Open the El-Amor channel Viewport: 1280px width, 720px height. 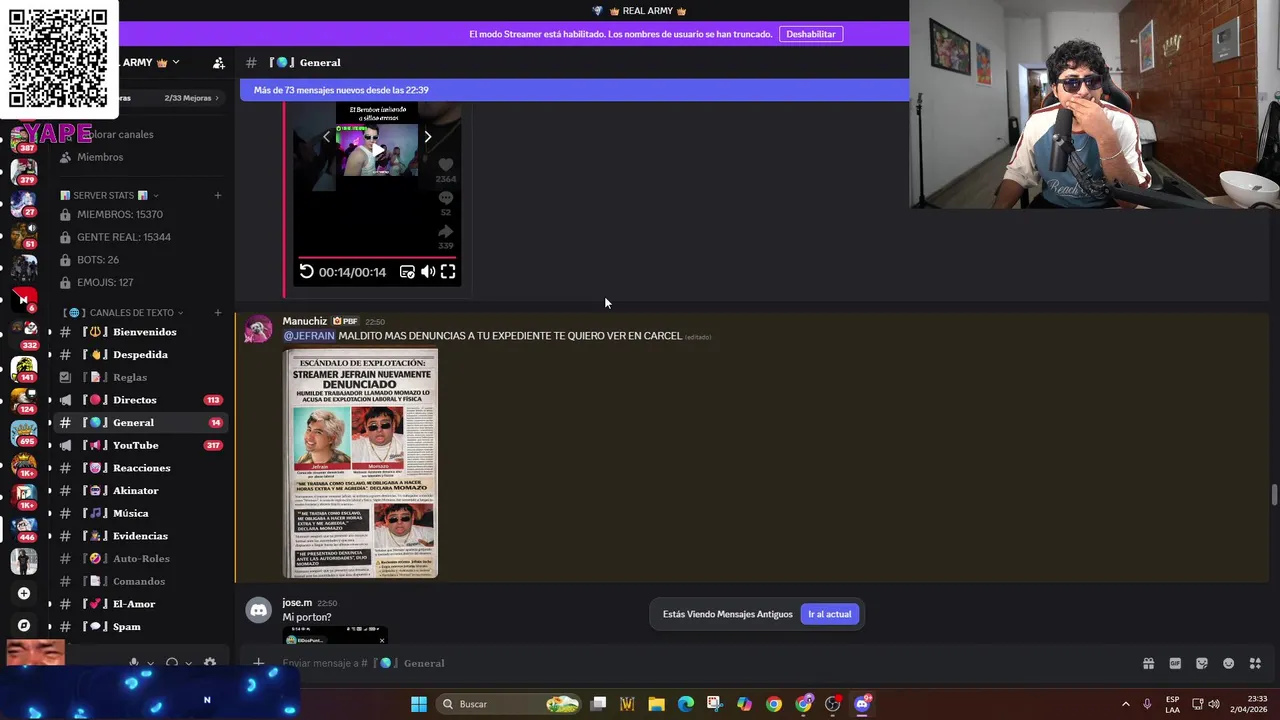click(140, 604)
